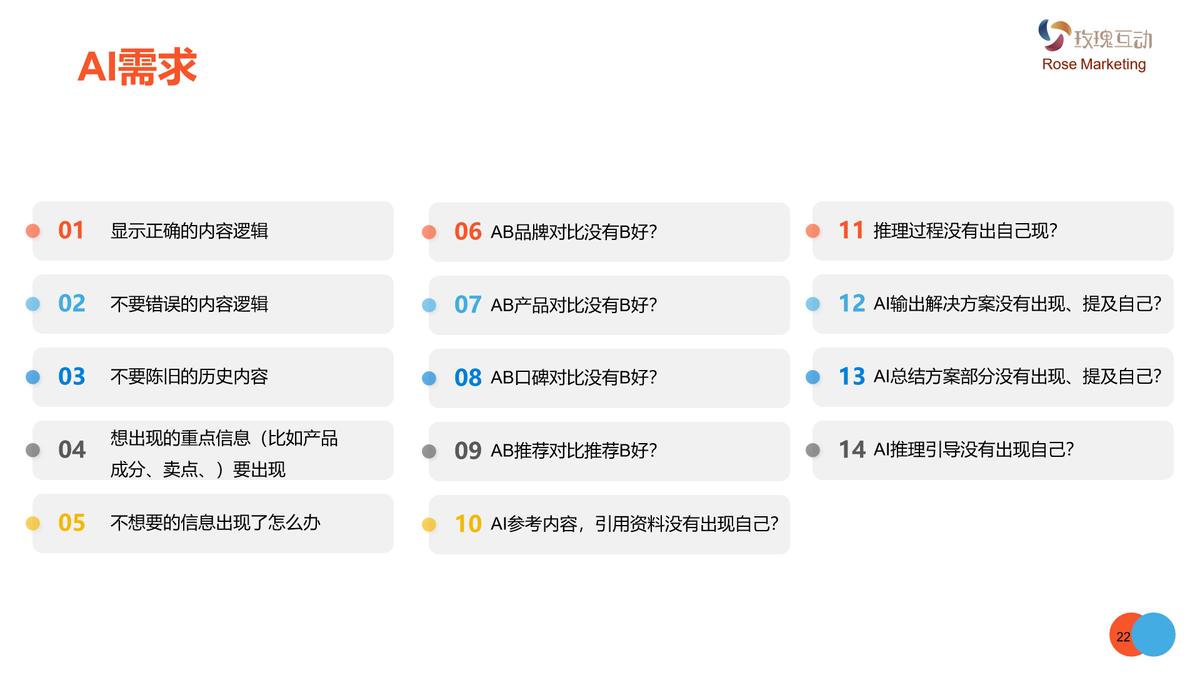Click the "AI需求" slide title
This screenshot has height=675, width=1200.
coord(137,67)
